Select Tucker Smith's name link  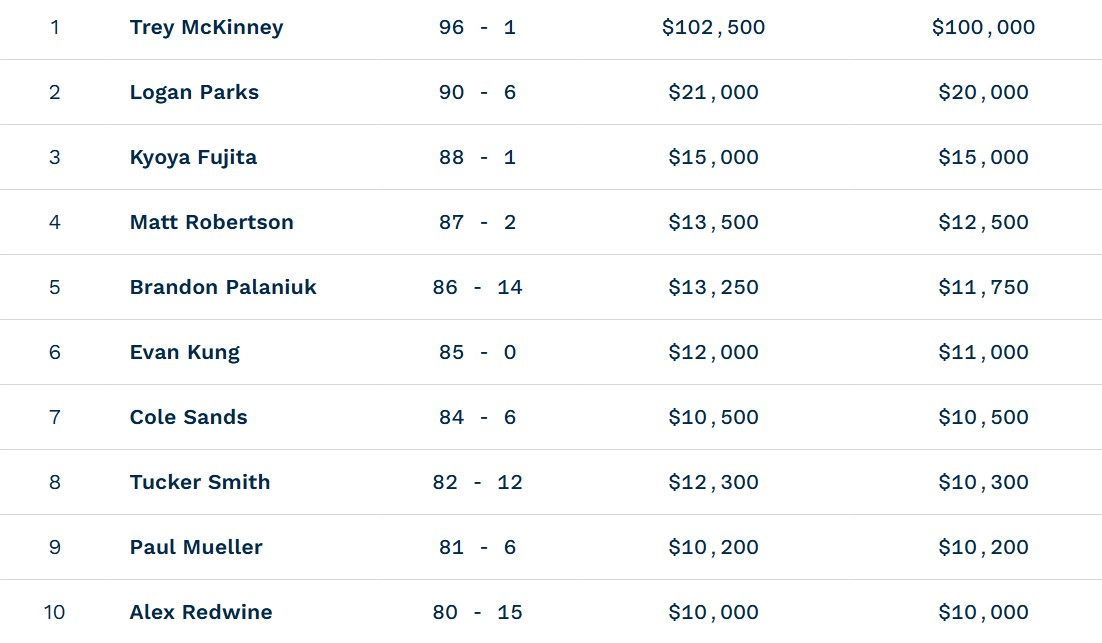coord(200,482)
